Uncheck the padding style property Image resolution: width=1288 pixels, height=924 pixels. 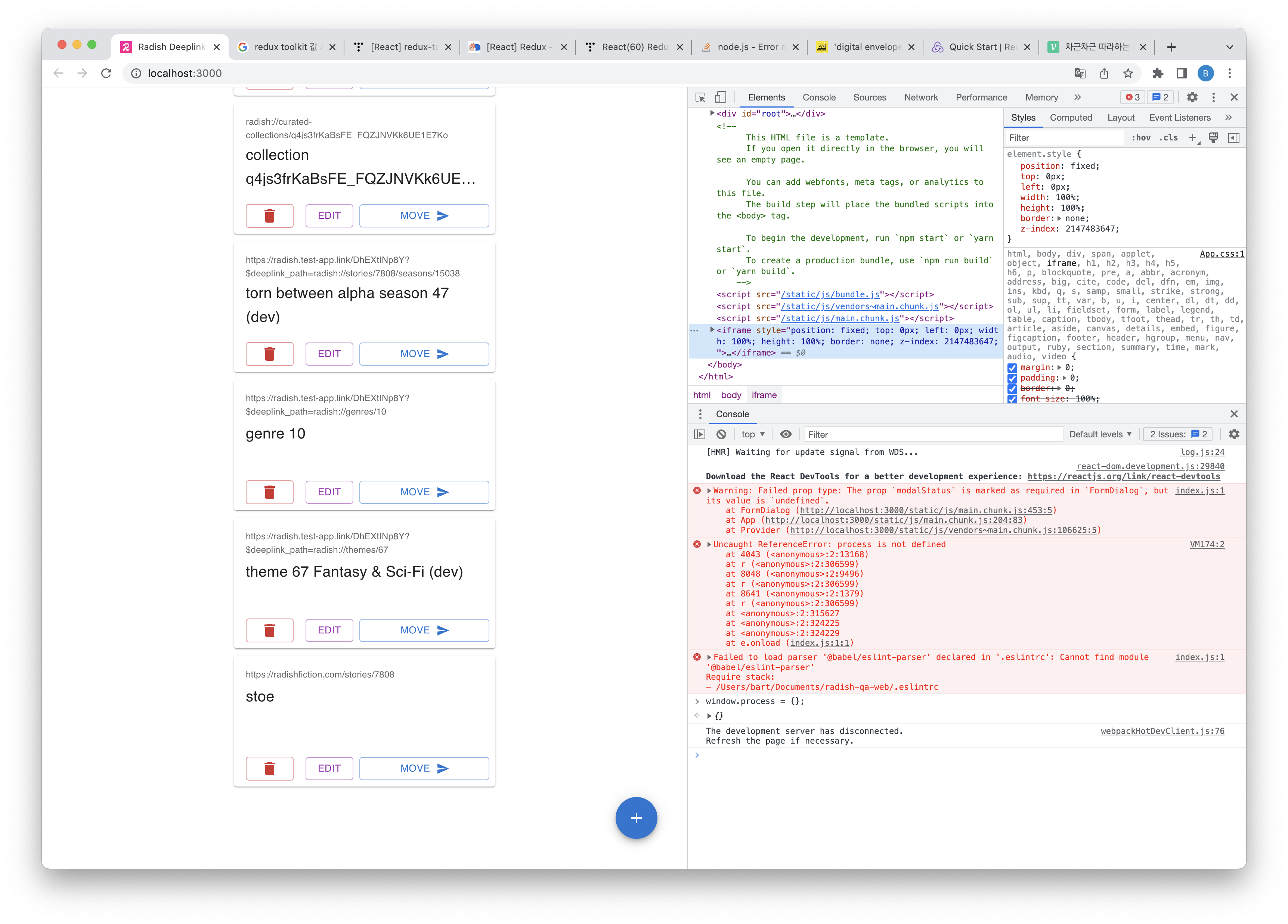coord(1012,378)
